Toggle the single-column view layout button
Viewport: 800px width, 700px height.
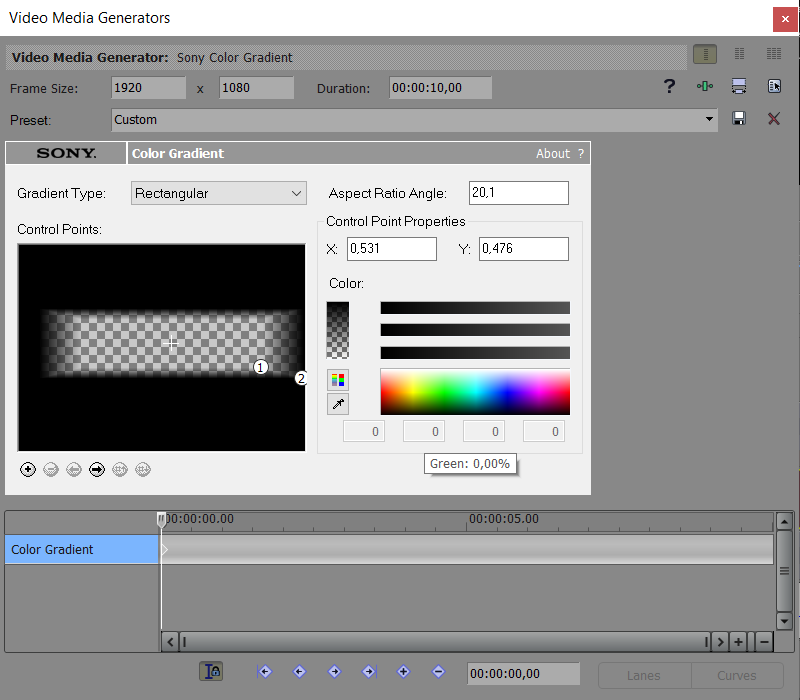click(x=705, y=54)
